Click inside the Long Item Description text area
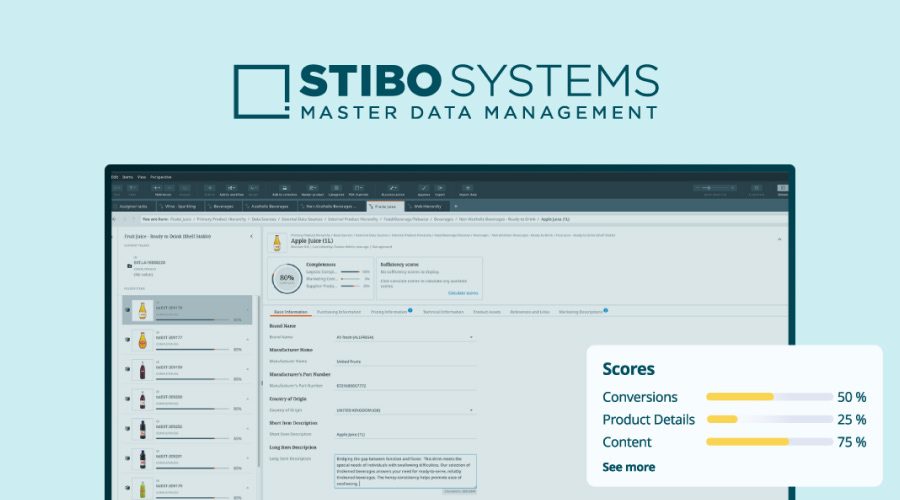Image resolution: width=900 pixels, height=500 pixels. 405,471
